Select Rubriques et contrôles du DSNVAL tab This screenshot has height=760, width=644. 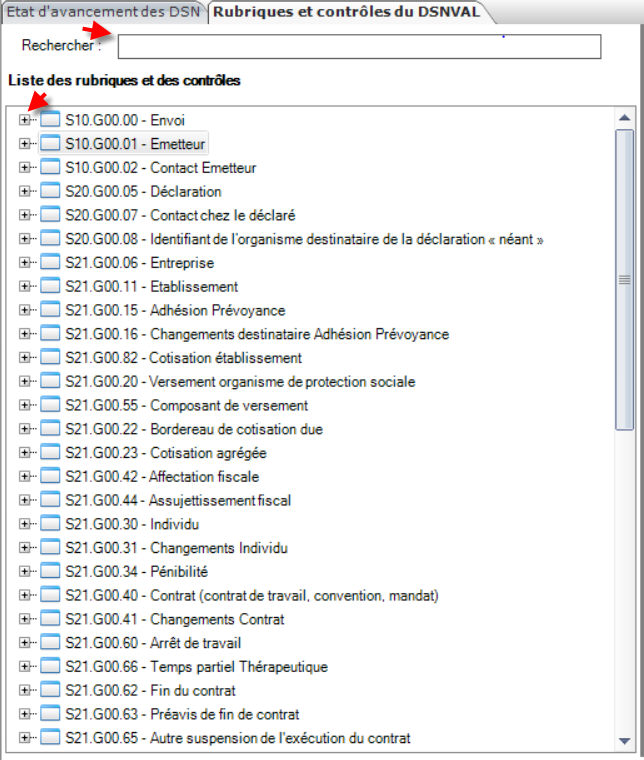click(x=346, y=12)
